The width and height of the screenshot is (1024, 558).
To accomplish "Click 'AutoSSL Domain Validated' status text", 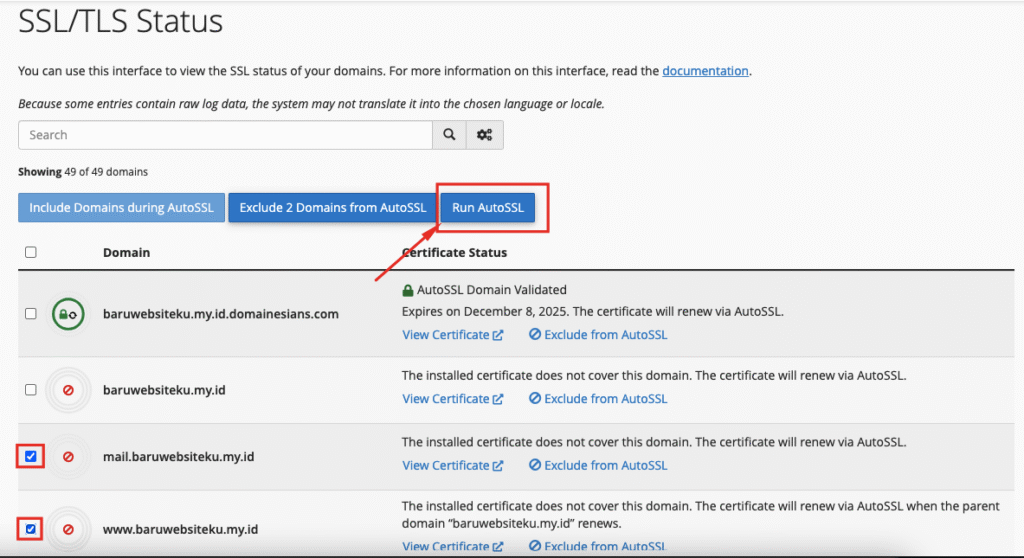I will (492, 289).
